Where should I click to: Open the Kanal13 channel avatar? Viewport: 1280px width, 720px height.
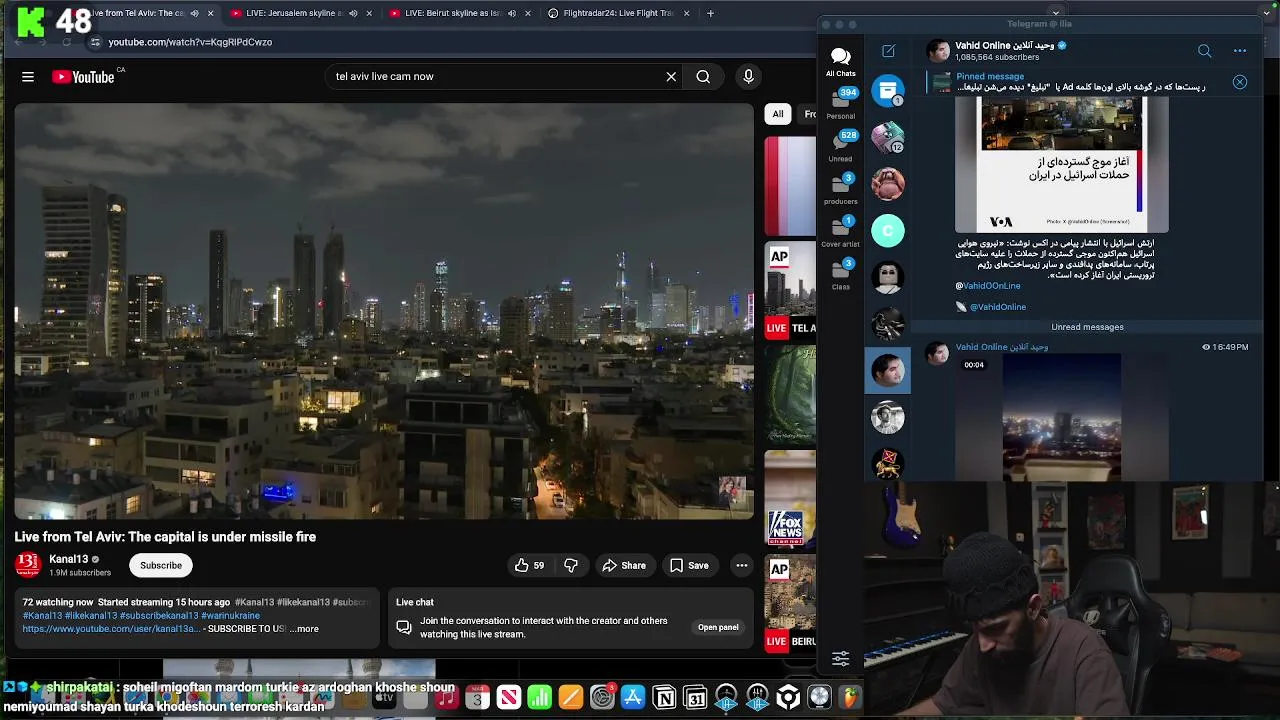28,565
